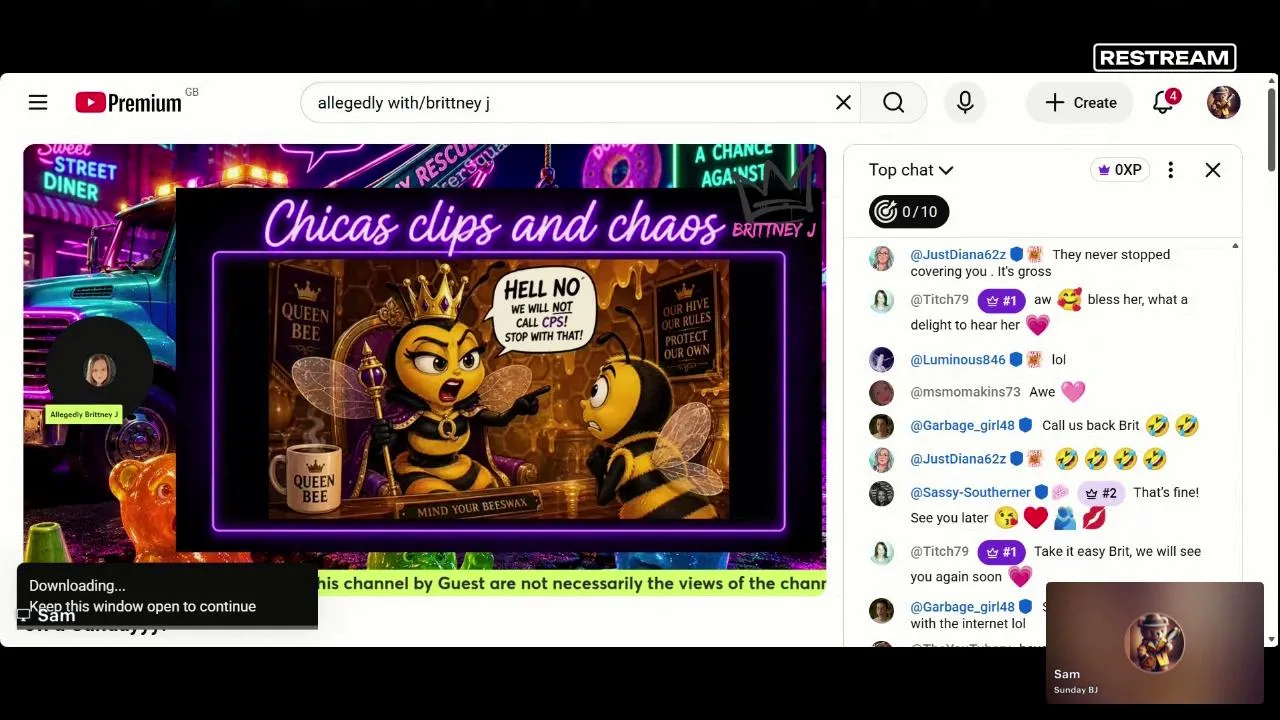The height and width of the screenshot is (720, 1280).
Task: Open @Titch79 on 'aw bless her' message
Action: (x=939, y=300)
